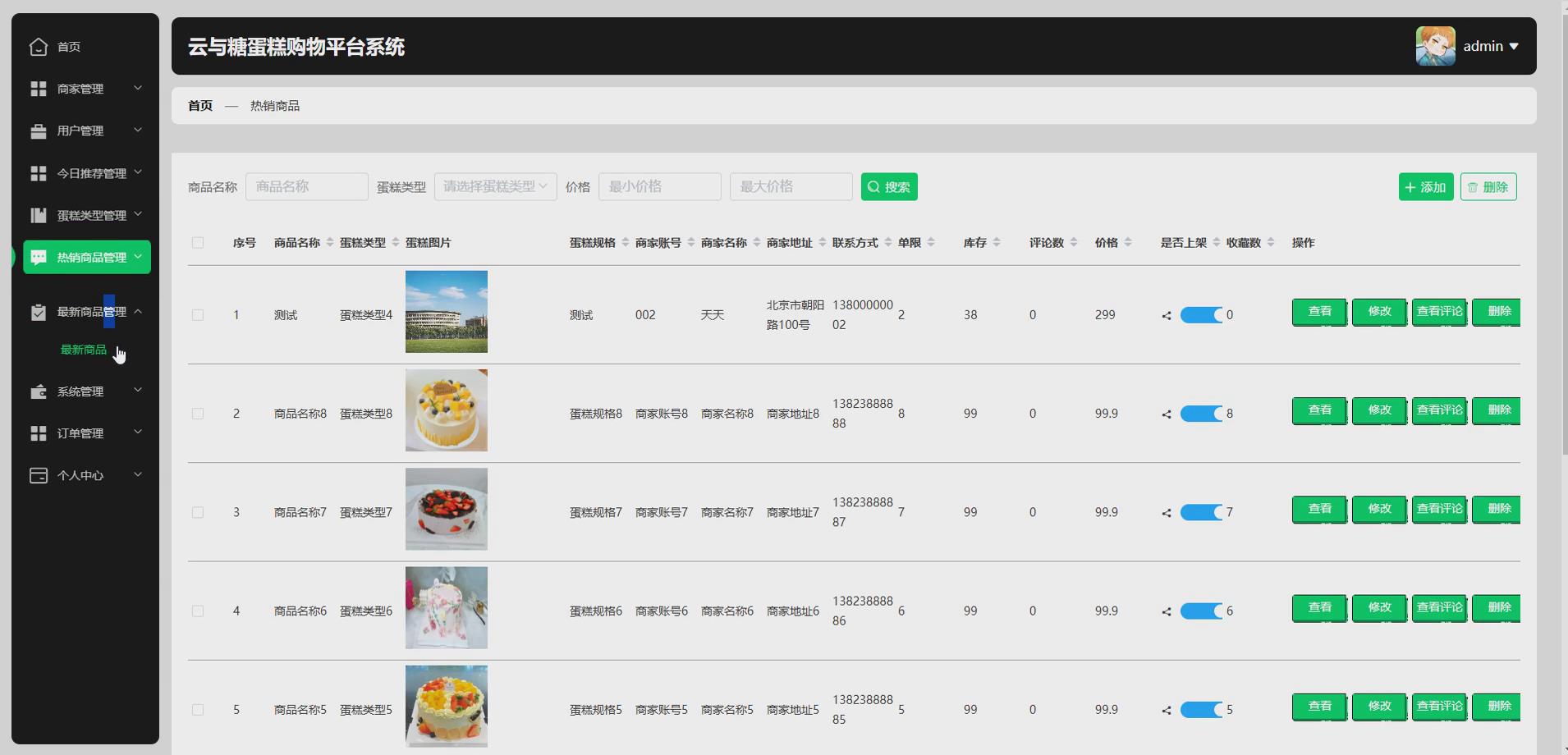Toggle 是否上架 switch for 商品名称6
Screen dimensions: 1568x755
click(x=1202, y=611)
